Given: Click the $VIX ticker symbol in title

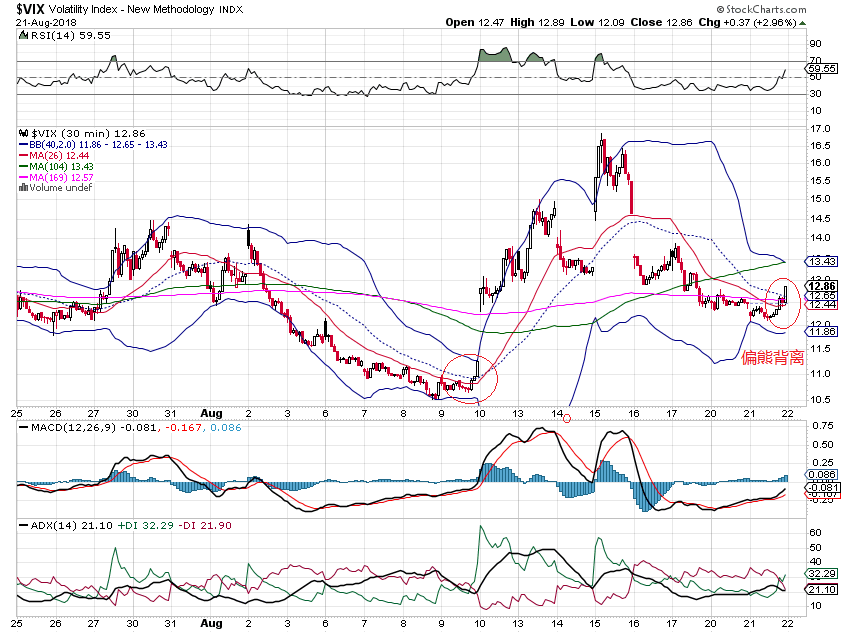Looking at the screenshot, I should (x=33, y=9).
